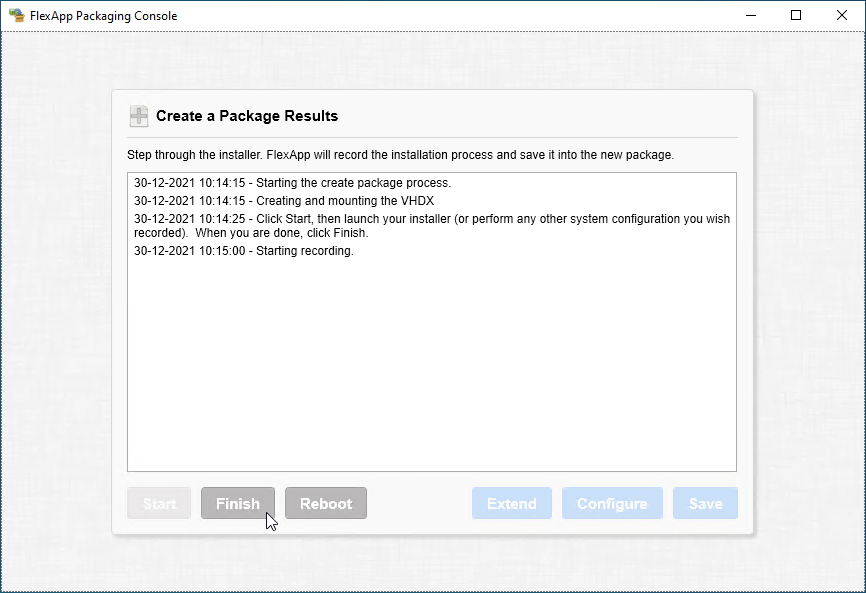Hit the Save button
This screenshot has height=593, width=866.
click(705, 504)
